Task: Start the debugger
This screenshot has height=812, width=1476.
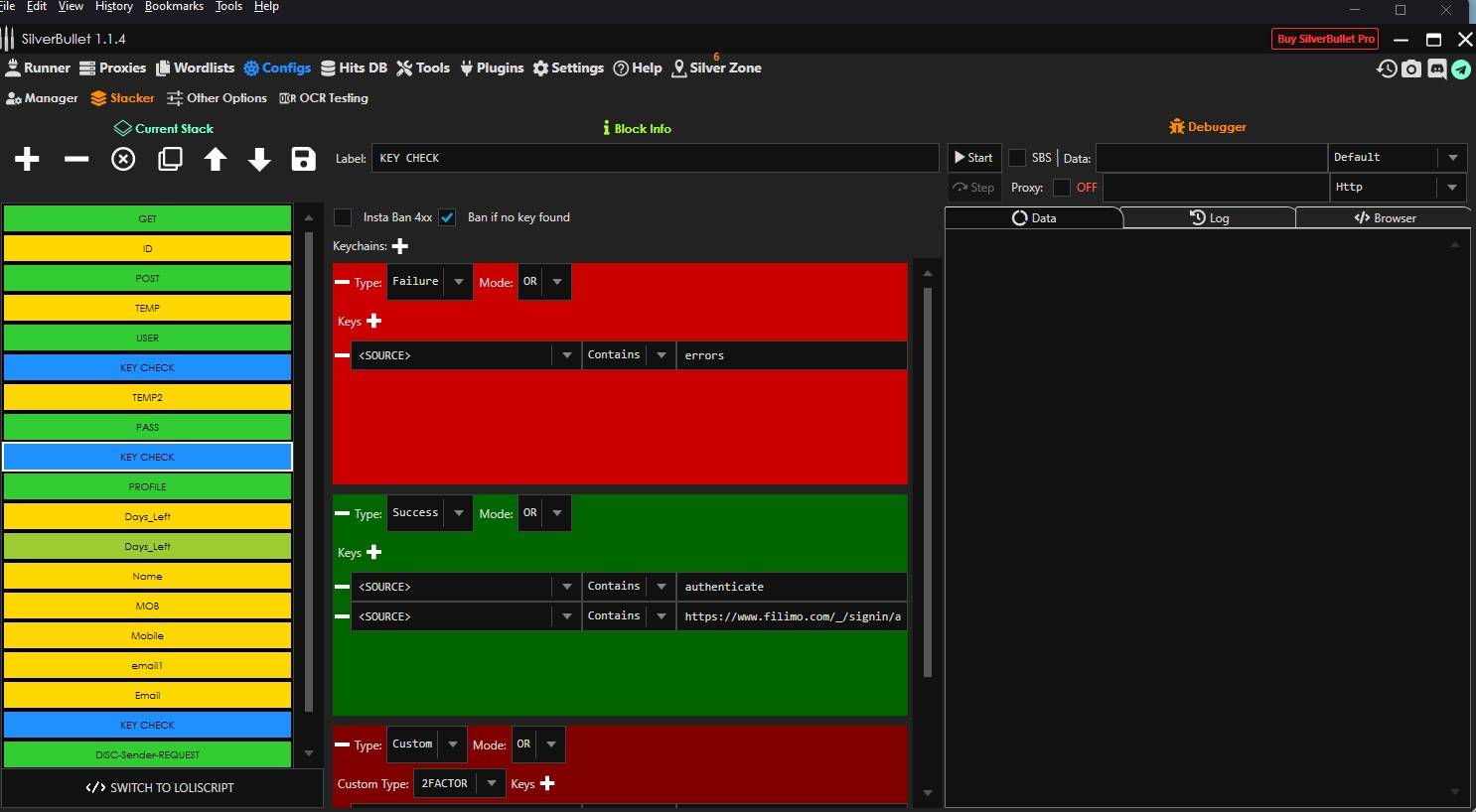Action: 973,158
